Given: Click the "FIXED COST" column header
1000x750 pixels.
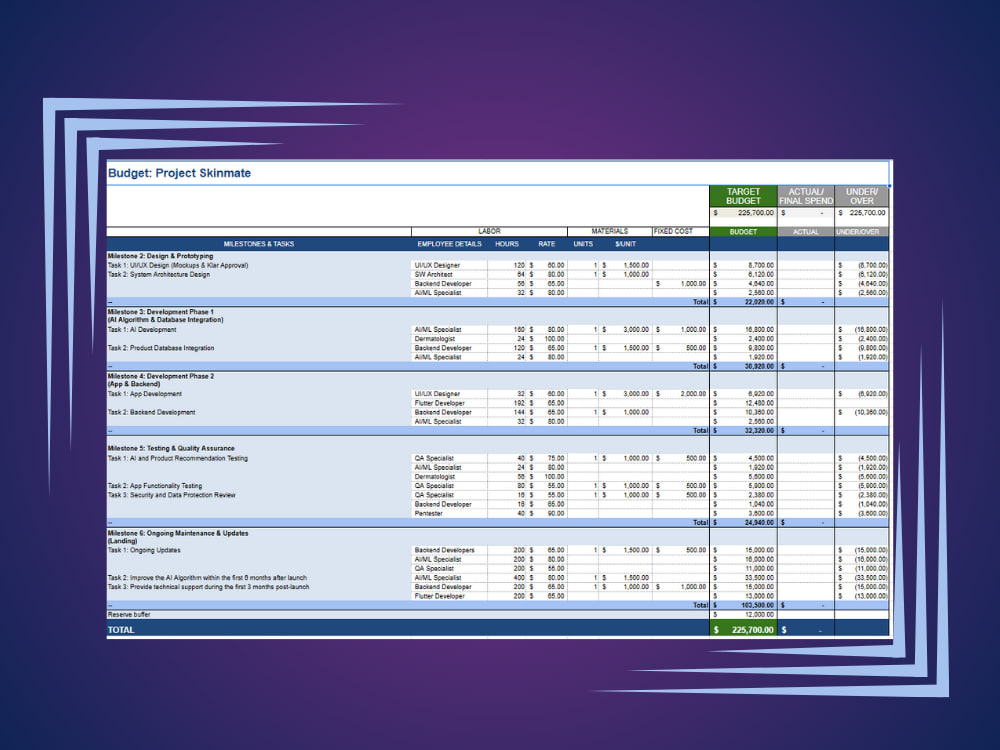Looking at the screenshot, I should click(x=673, y=231).
